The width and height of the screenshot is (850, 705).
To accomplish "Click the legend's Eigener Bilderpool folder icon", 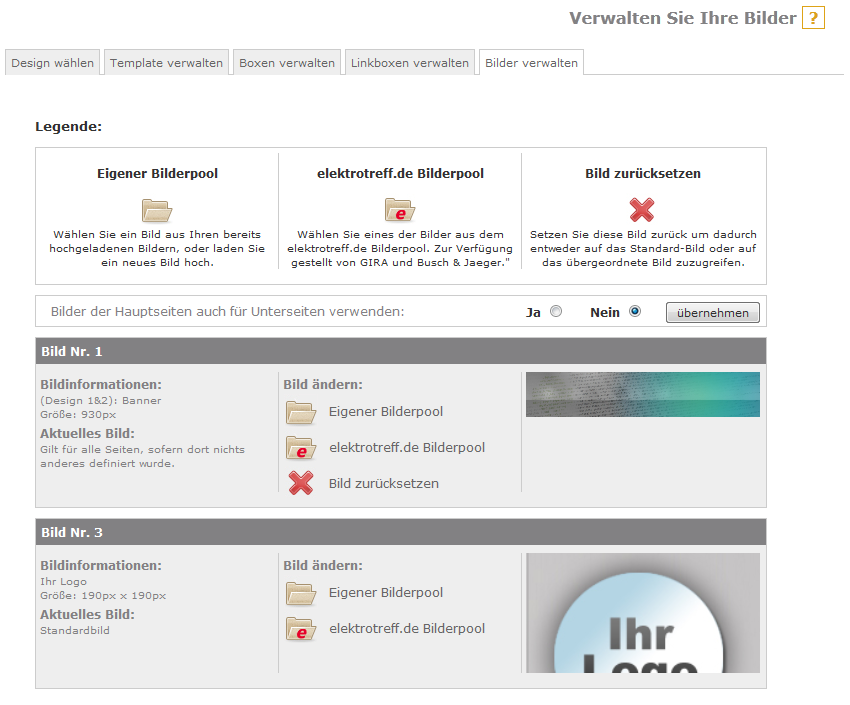I will pos(157,210).
